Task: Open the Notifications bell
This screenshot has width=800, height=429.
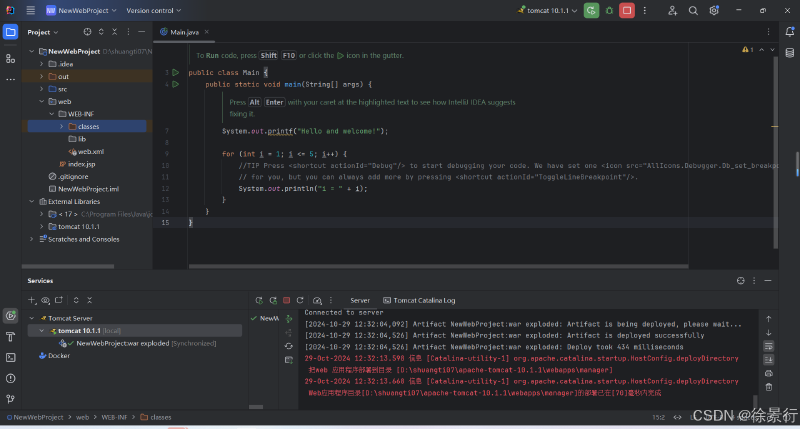Action: coord(790,32)
